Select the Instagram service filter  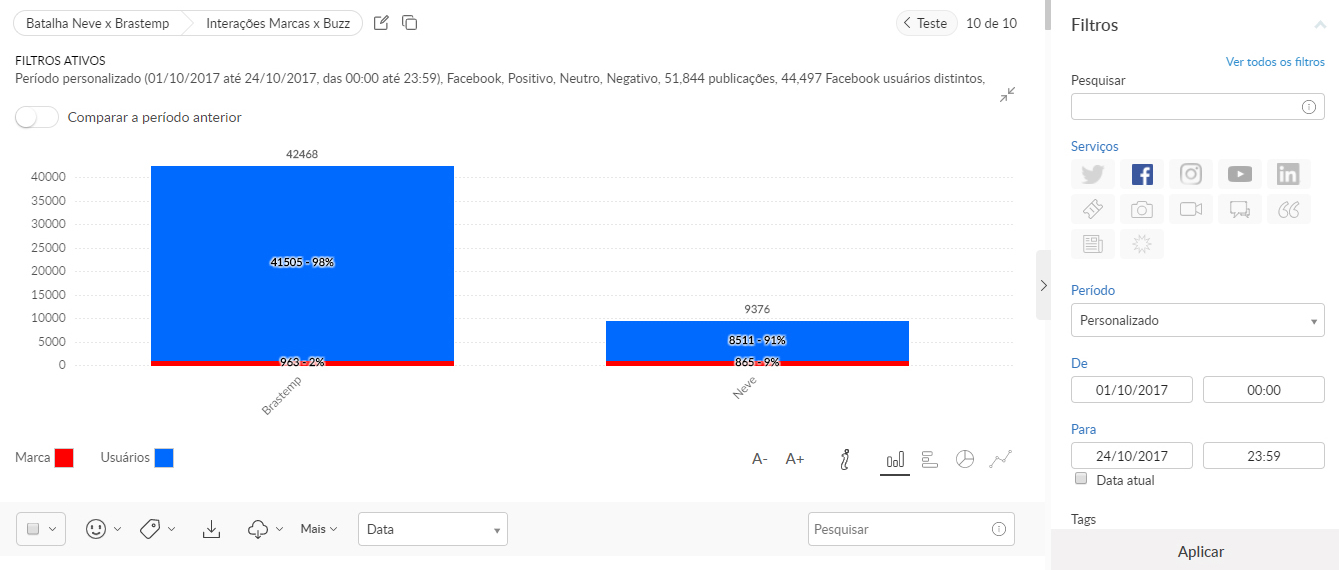point(1190,175)
